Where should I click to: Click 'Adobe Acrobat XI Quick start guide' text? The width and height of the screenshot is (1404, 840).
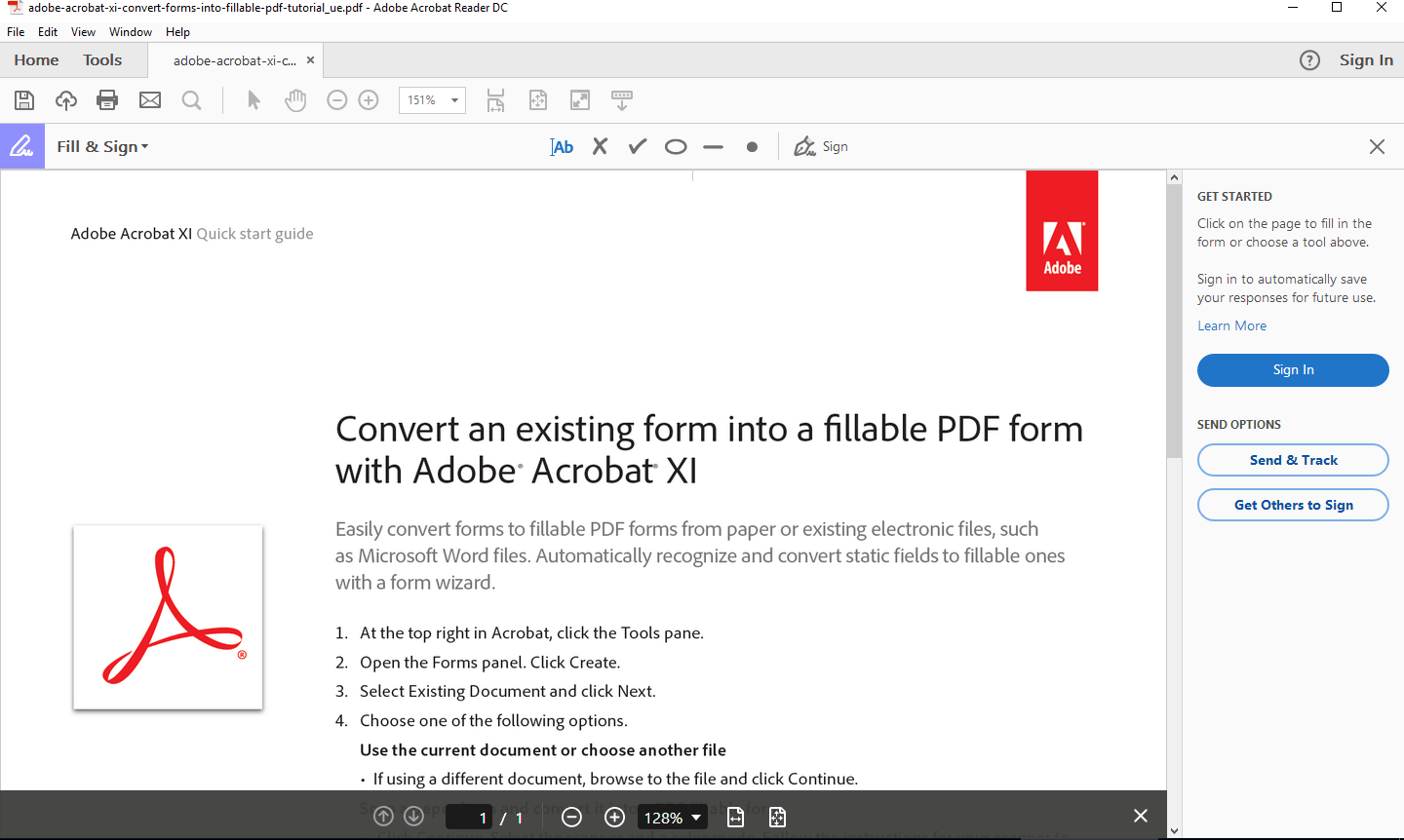[192, 234]
